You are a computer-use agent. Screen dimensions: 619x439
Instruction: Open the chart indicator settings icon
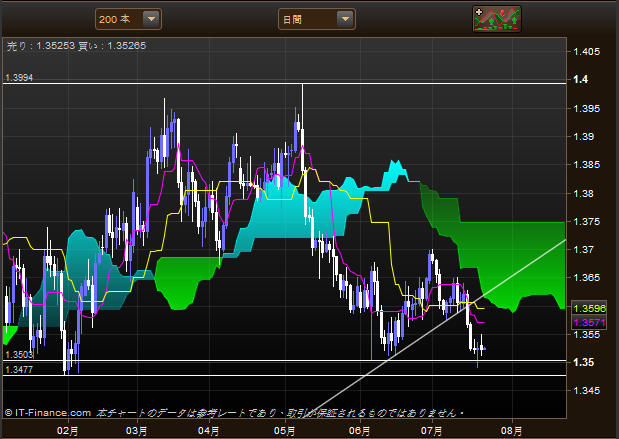pos(497,19)
